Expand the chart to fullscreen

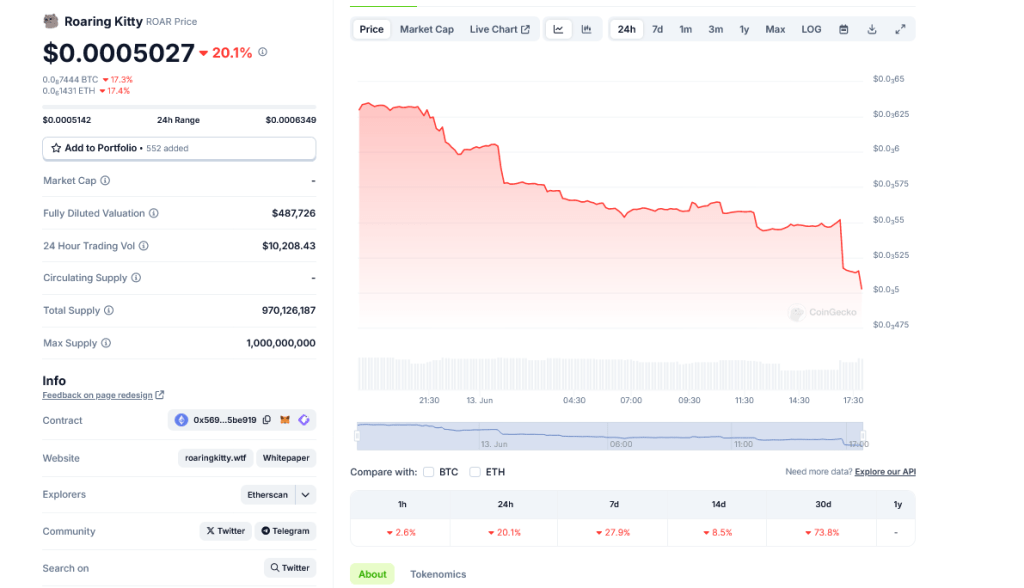coord(900,29)
